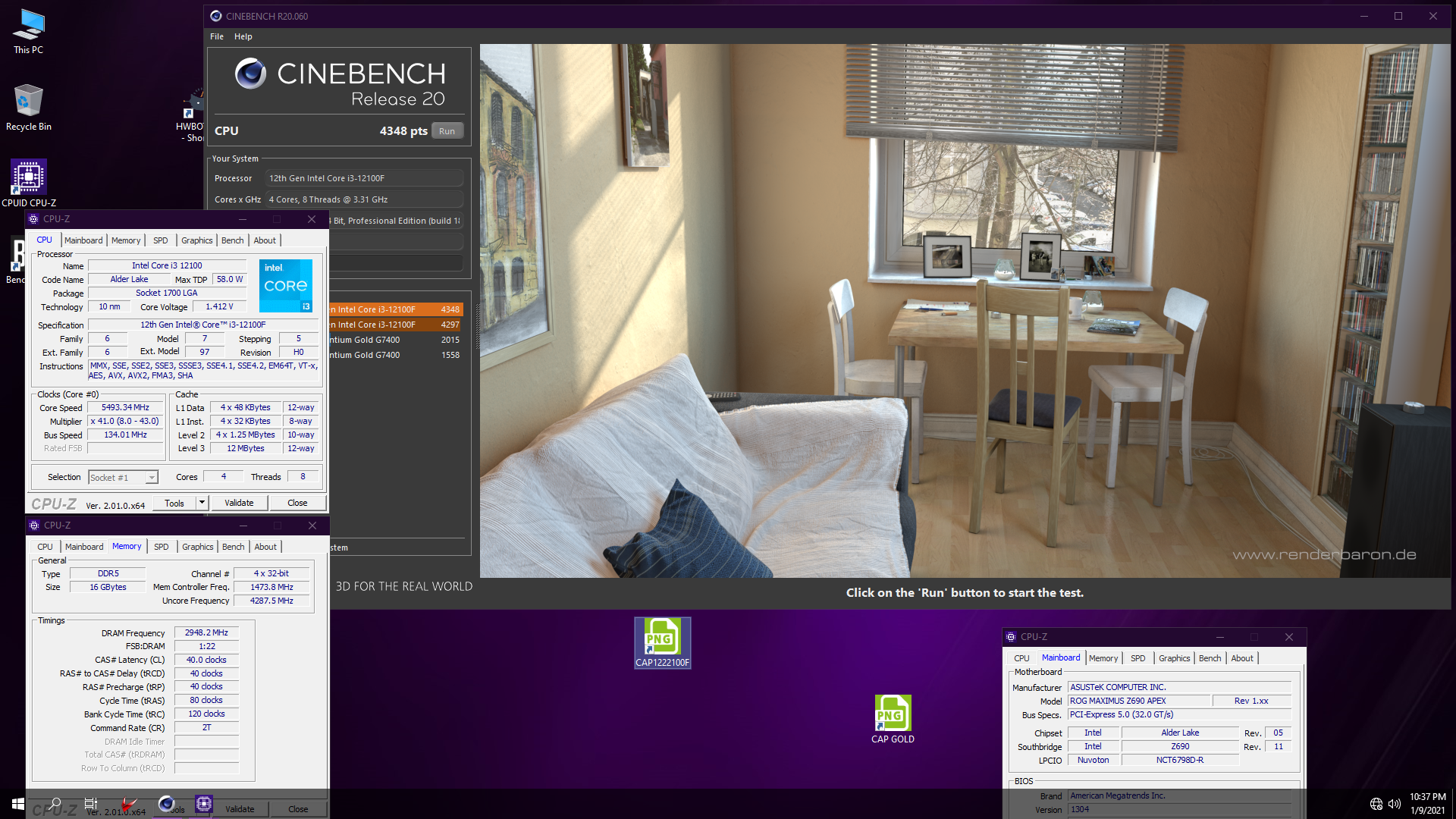Click Close in the CPU-Z CPU window
Image resolution: width=1456 pixels, height=819 pixels.
(x=297, y=503)
